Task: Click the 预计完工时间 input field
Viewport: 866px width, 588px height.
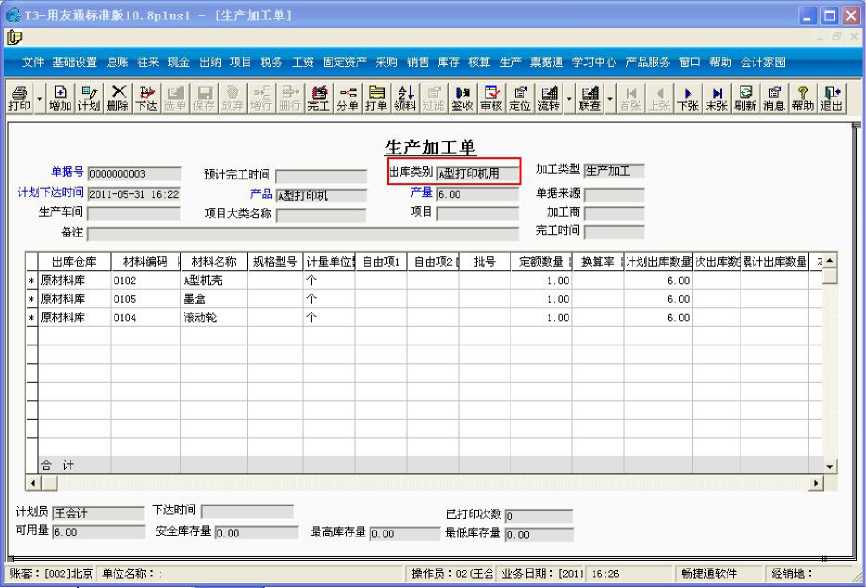Action: click(x=321, y=176)
